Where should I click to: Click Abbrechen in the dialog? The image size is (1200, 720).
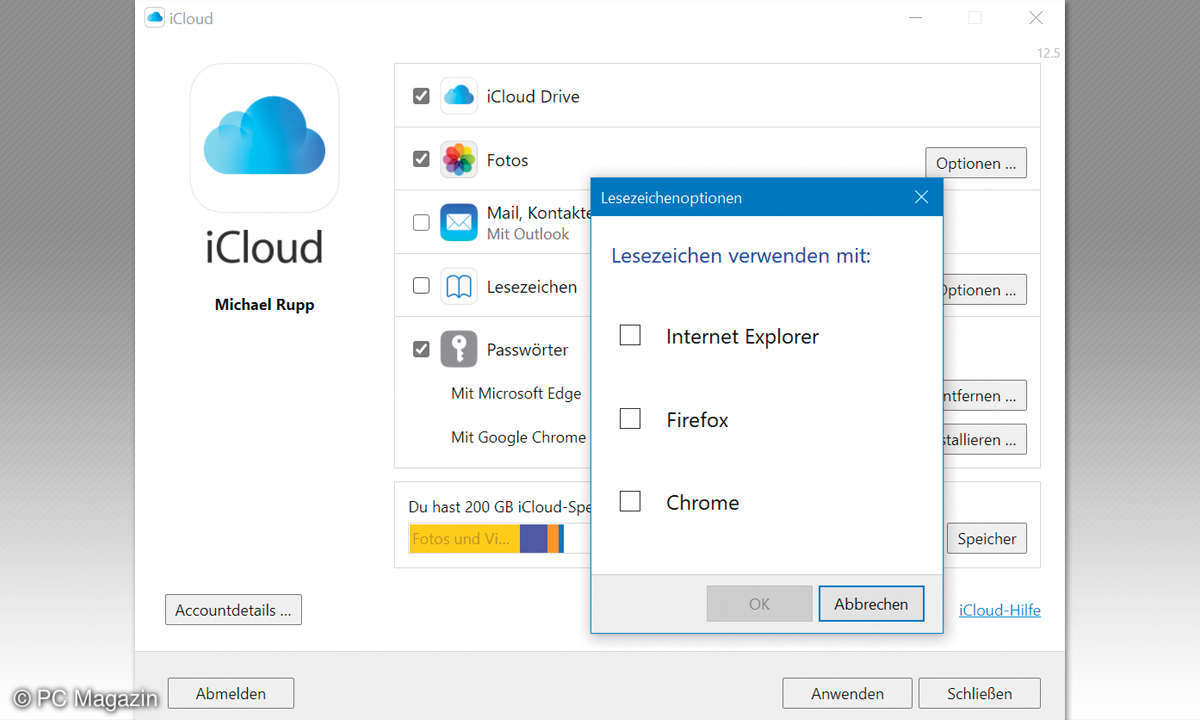pos(871,604)
